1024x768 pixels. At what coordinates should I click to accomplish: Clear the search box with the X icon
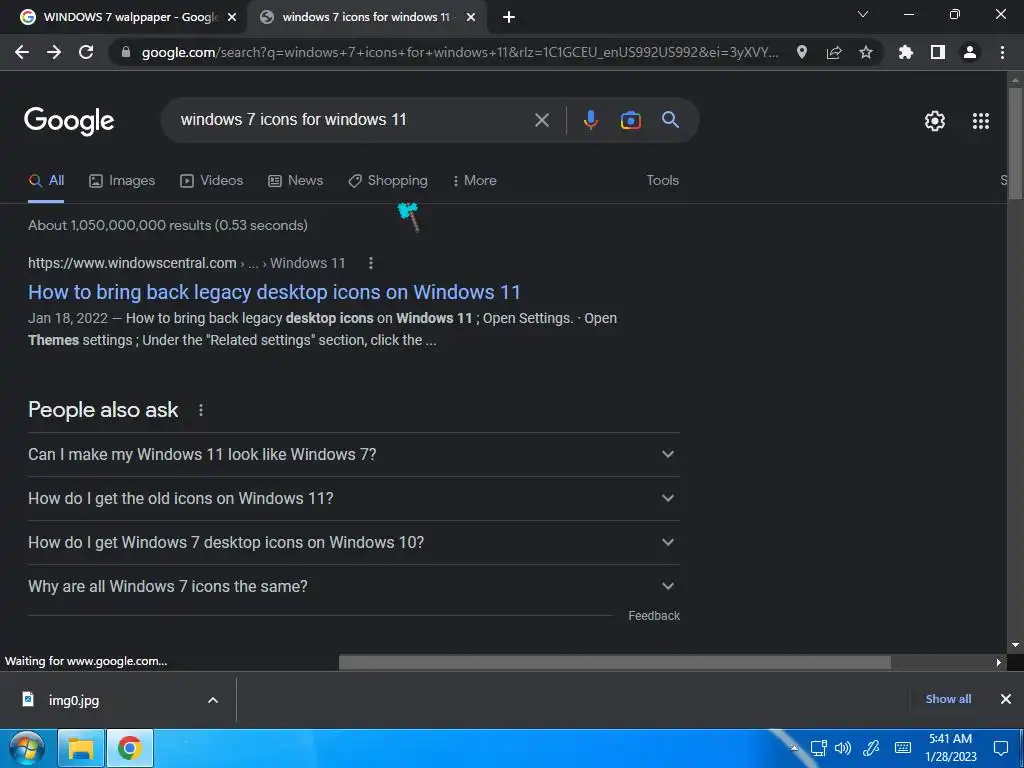click(542, 120)
